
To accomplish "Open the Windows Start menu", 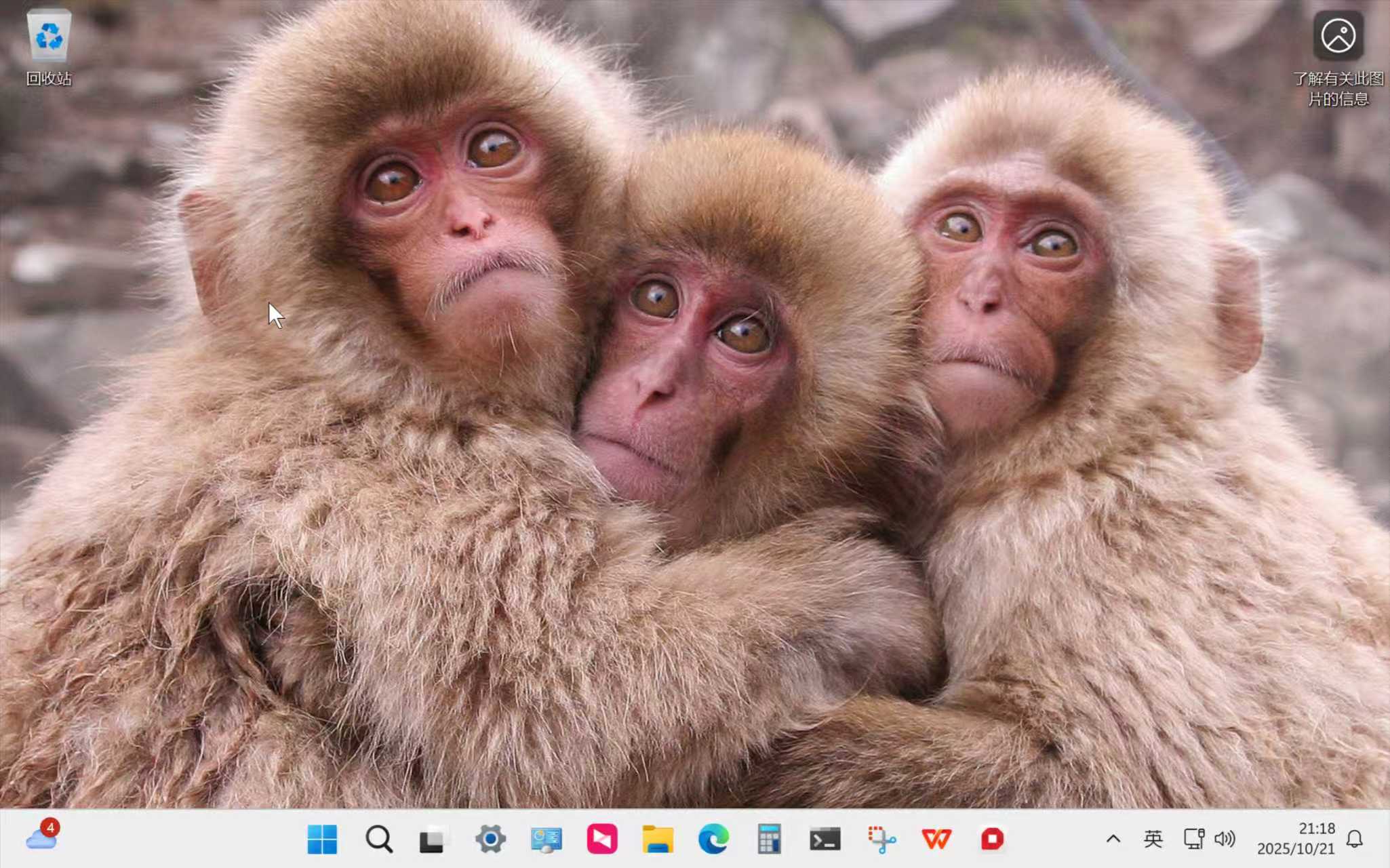I will point(322,840).
